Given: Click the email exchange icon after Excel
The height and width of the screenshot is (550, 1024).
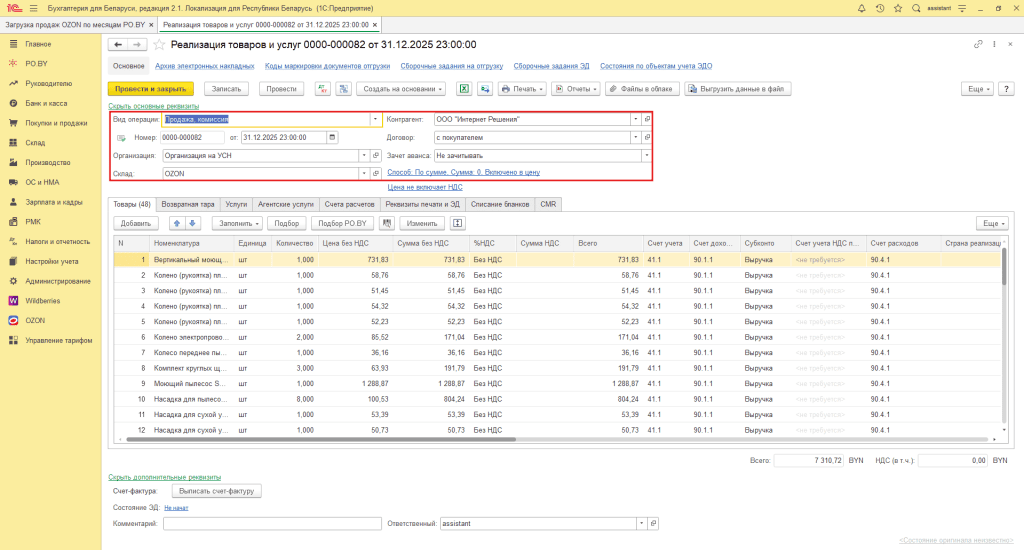Looking at the screenshot, I should click(485, 89).
